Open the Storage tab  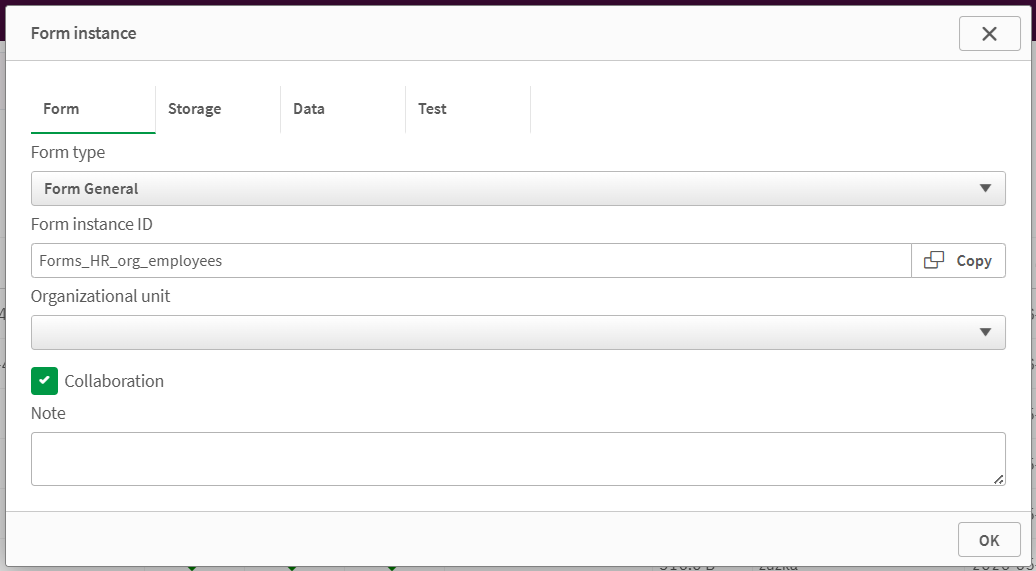coord(218,109)
